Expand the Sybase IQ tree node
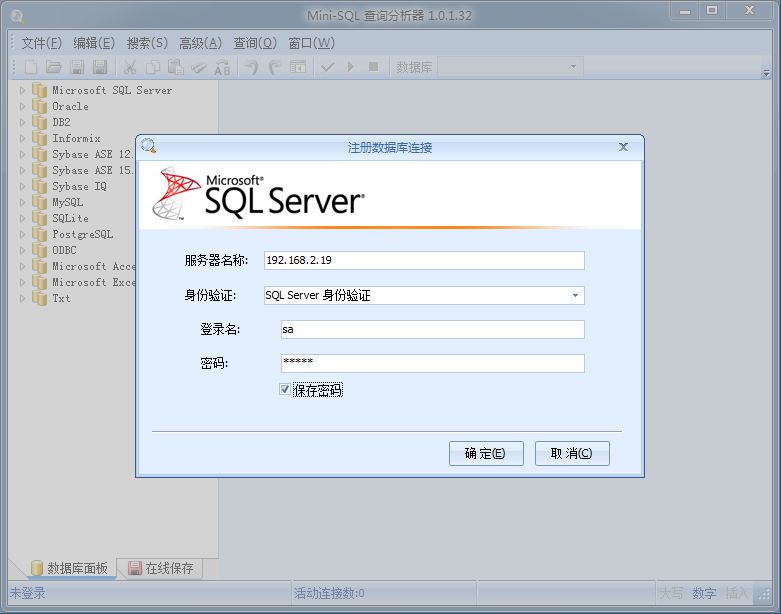Viewport: 781px width, 614px height. click(22, 186)
